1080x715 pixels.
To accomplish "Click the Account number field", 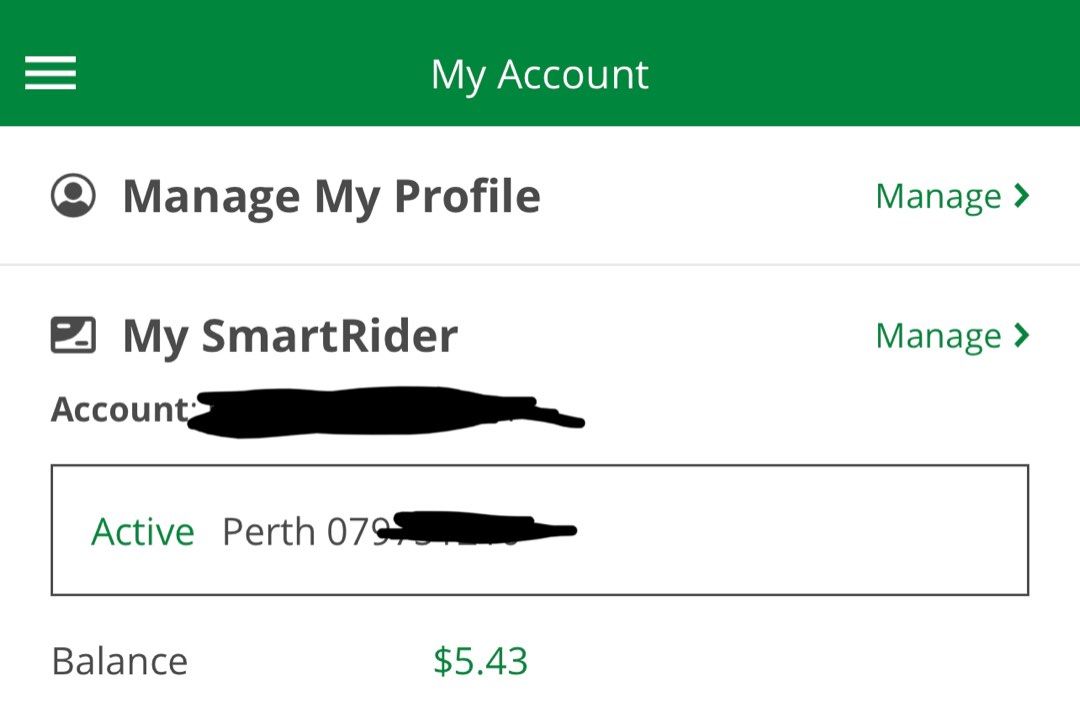I will [x=300, y=409].
